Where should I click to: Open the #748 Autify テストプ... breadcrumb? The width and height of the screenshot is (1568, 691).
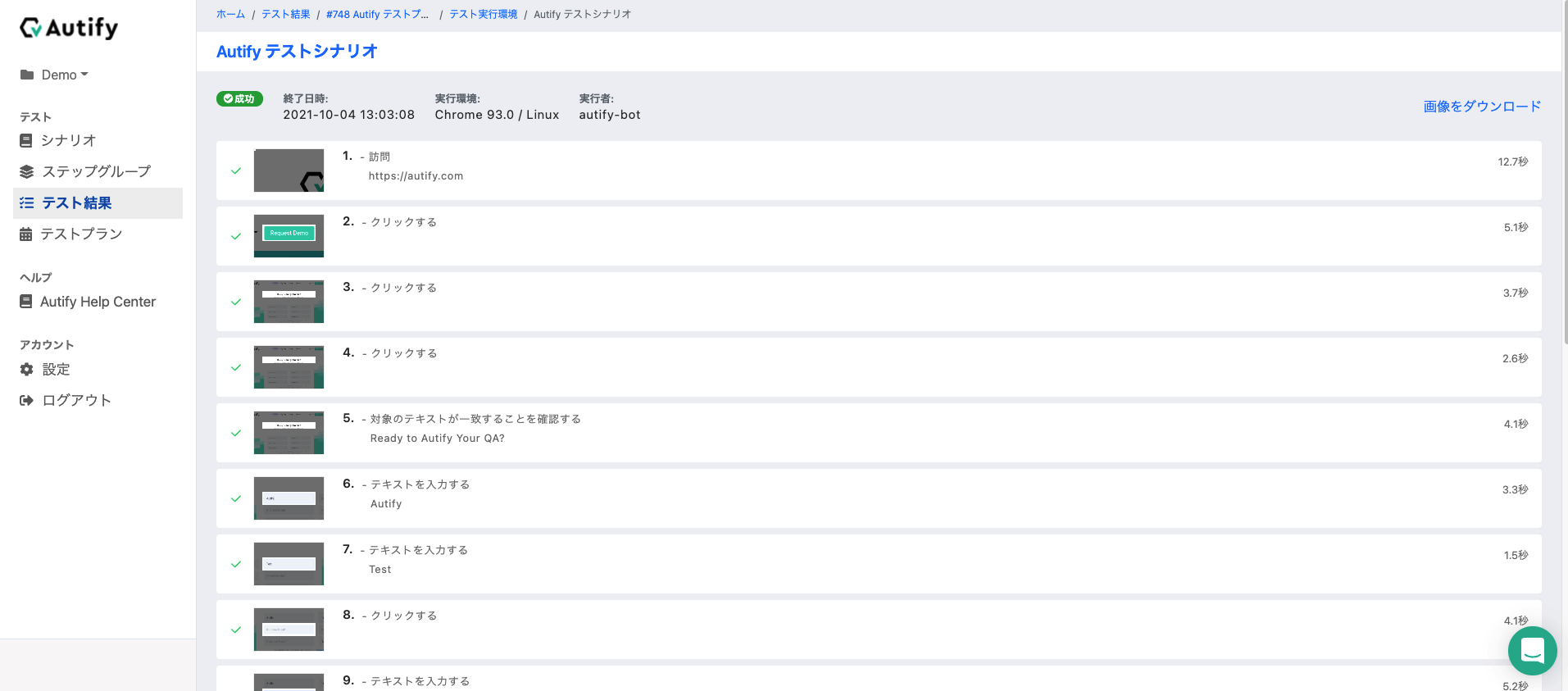[x=377, y=14]
